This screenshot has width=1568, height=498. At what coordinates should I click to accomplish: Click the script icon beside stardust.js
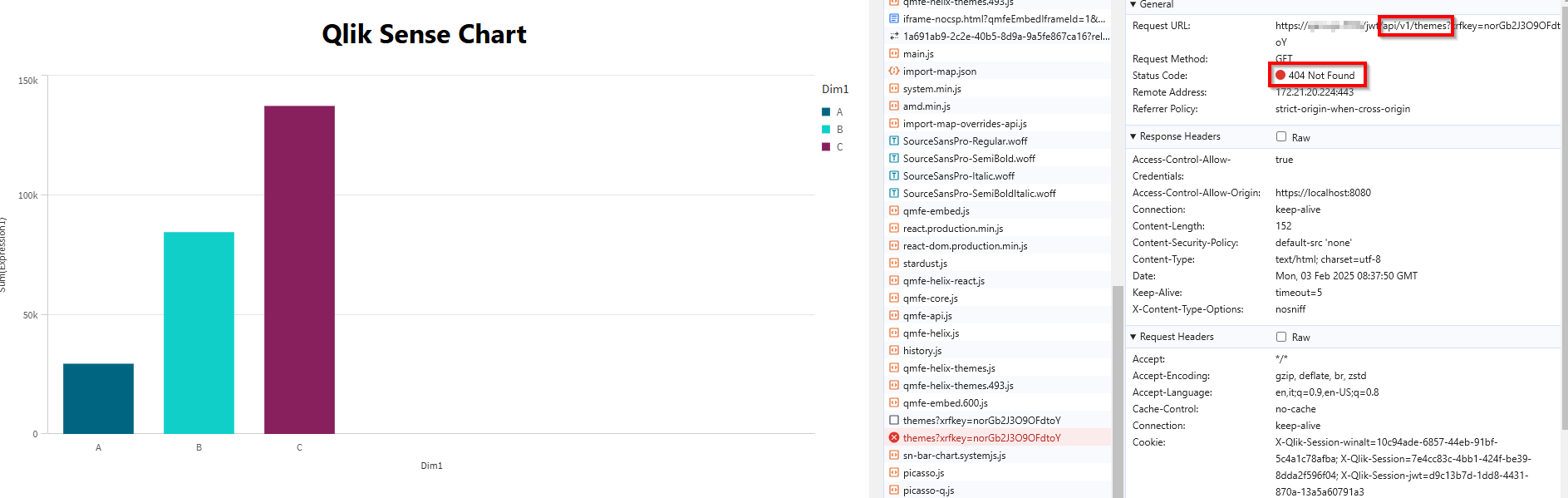coord(894,263)
